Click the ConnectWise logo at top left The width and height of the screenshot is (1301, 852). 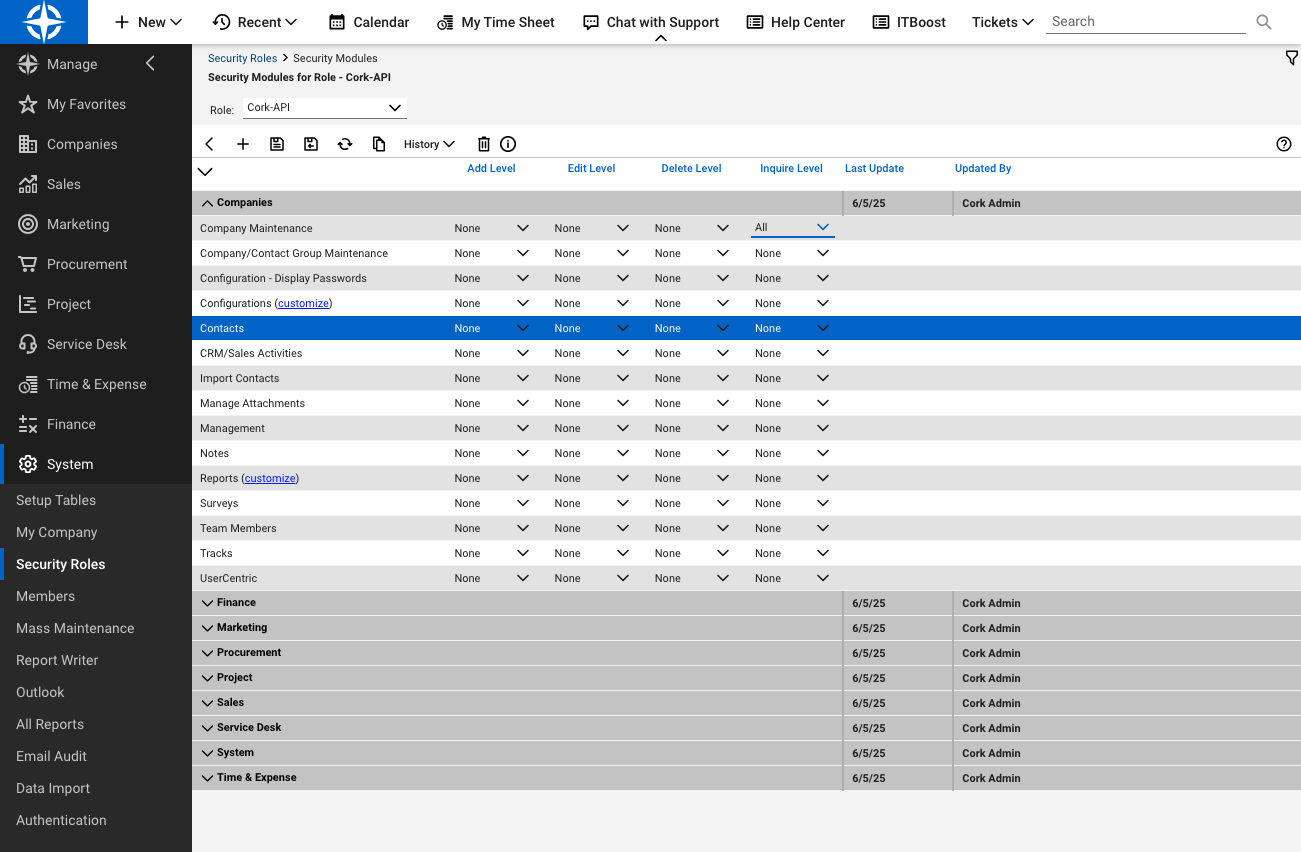point(44,22)
